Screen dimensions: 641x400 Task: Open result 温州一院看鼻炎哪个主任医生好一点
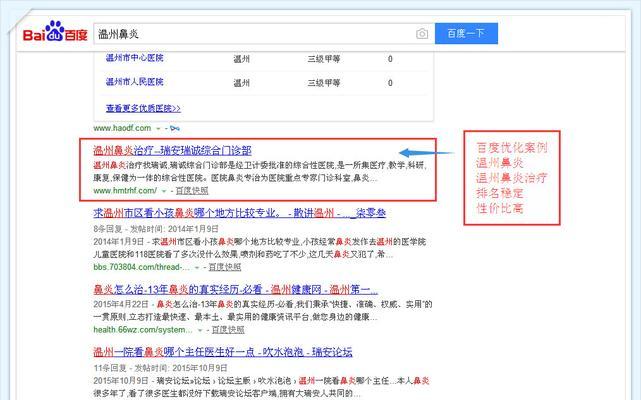click(223, 352)
